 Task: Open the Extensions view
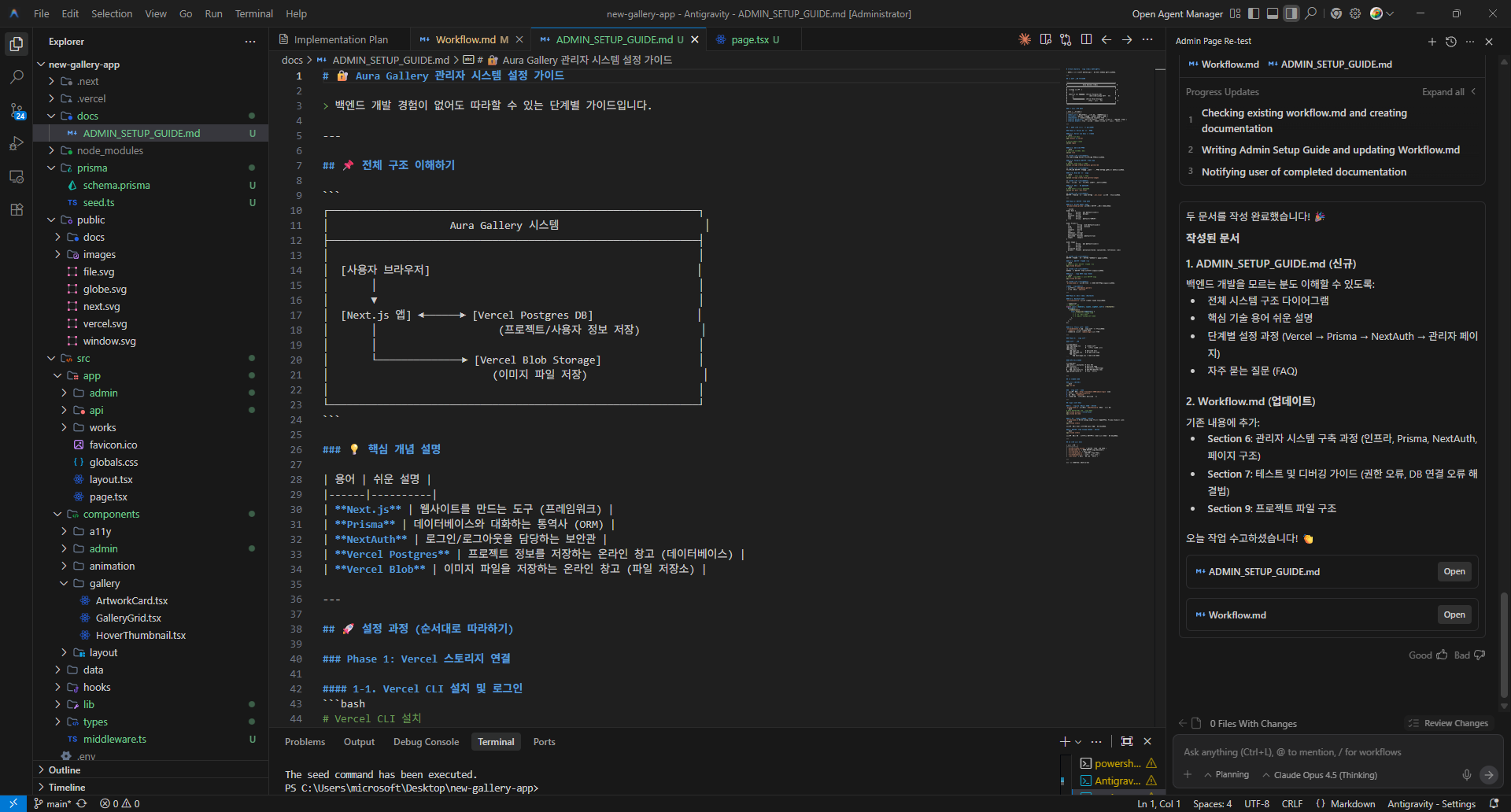[x=17, y=209]
